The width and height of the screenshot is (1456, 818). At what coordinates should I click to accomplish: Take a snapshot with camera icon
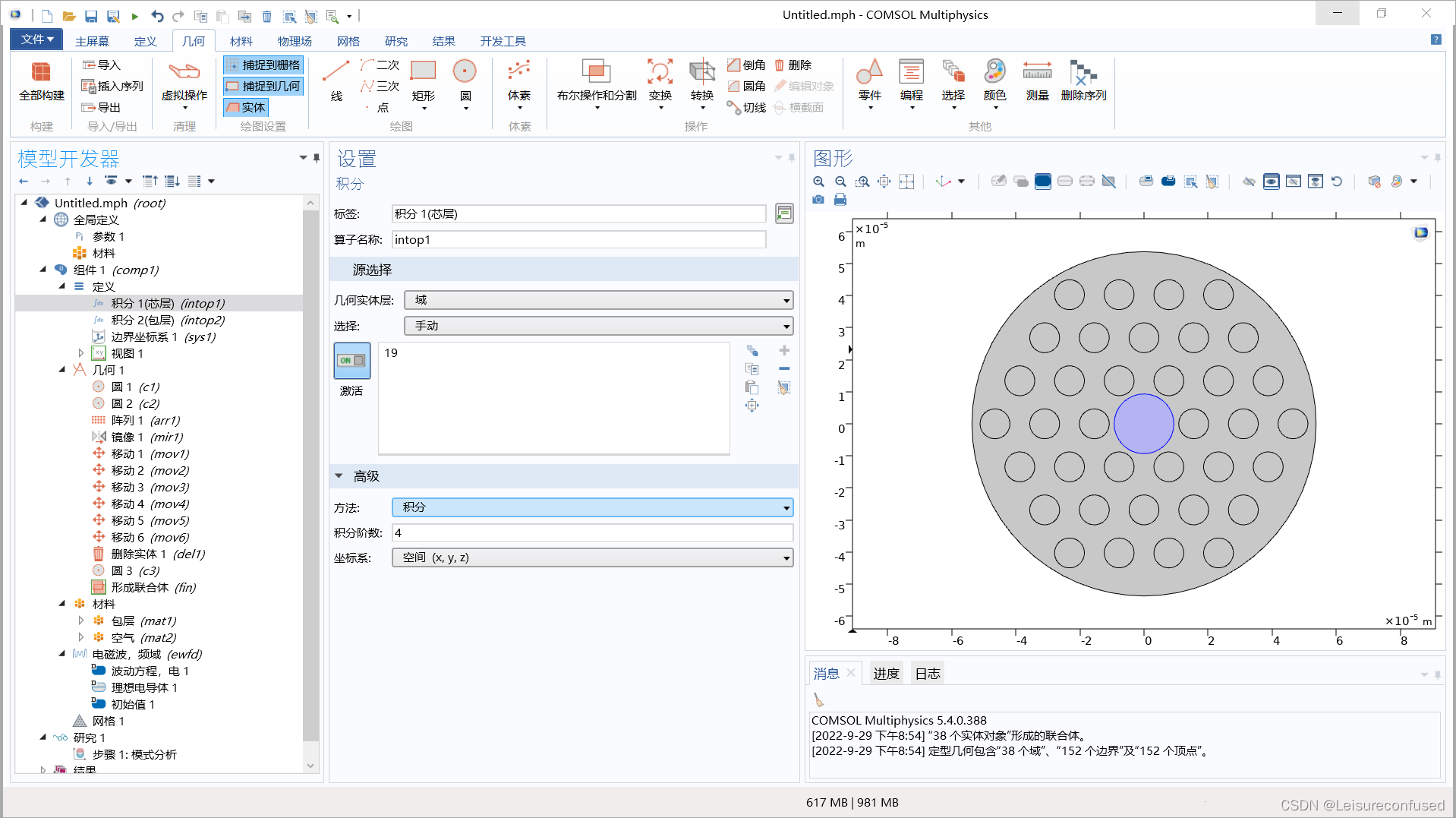[x=818, y=200]
